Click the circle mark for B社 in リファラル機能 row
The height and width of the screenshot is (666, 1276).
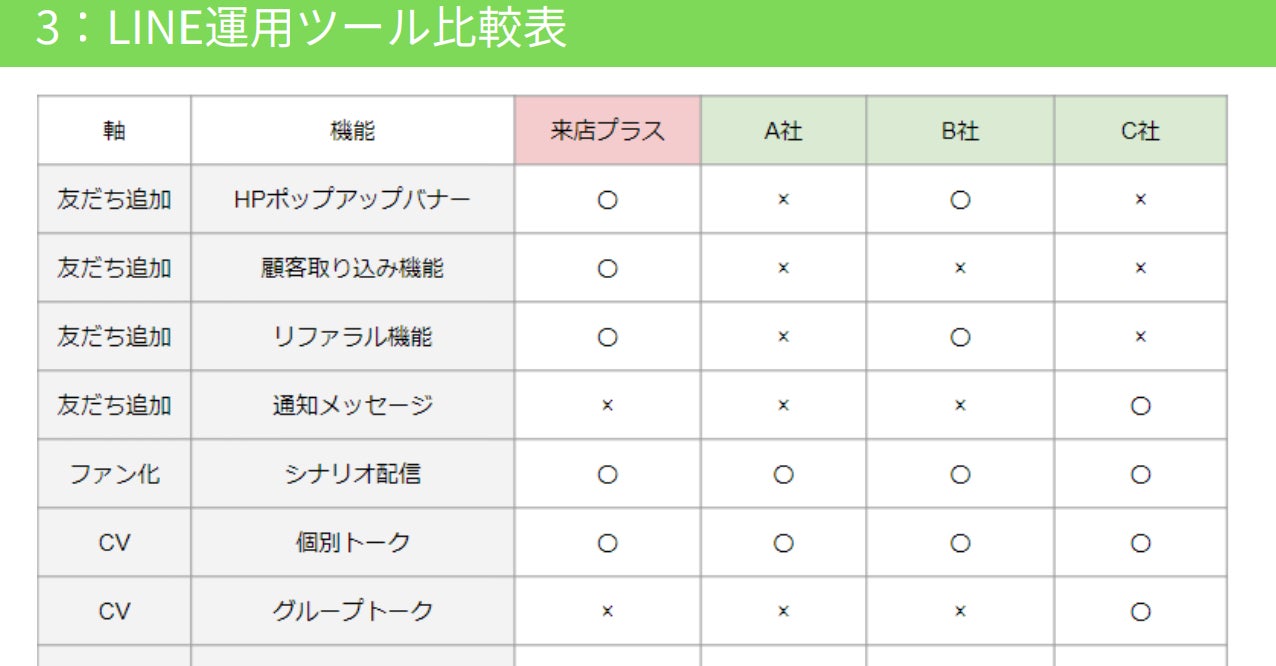click(x=960, y=337)
